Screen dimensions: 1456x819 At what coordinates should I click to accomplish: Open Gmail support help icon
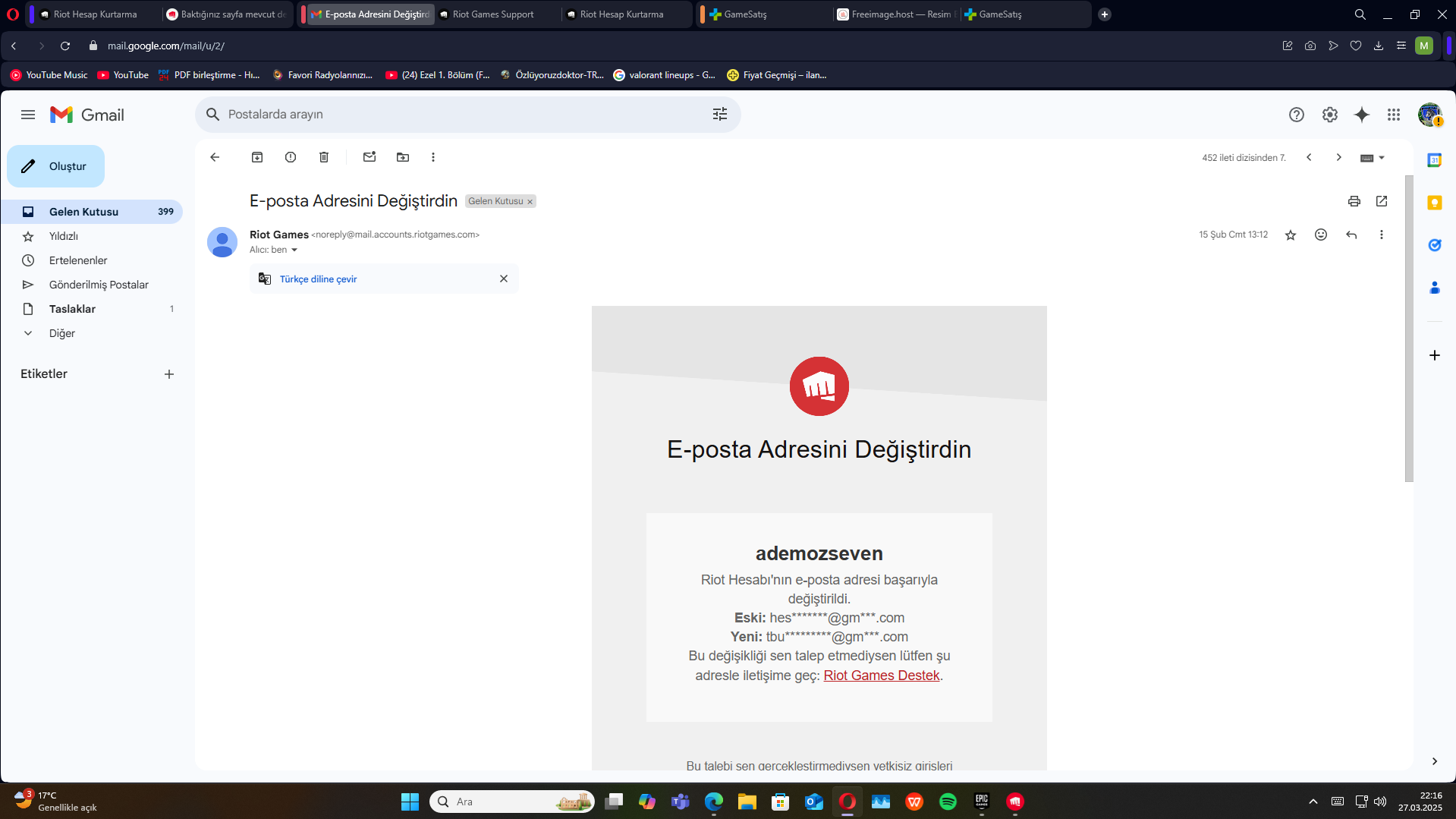pos(1297,115)
